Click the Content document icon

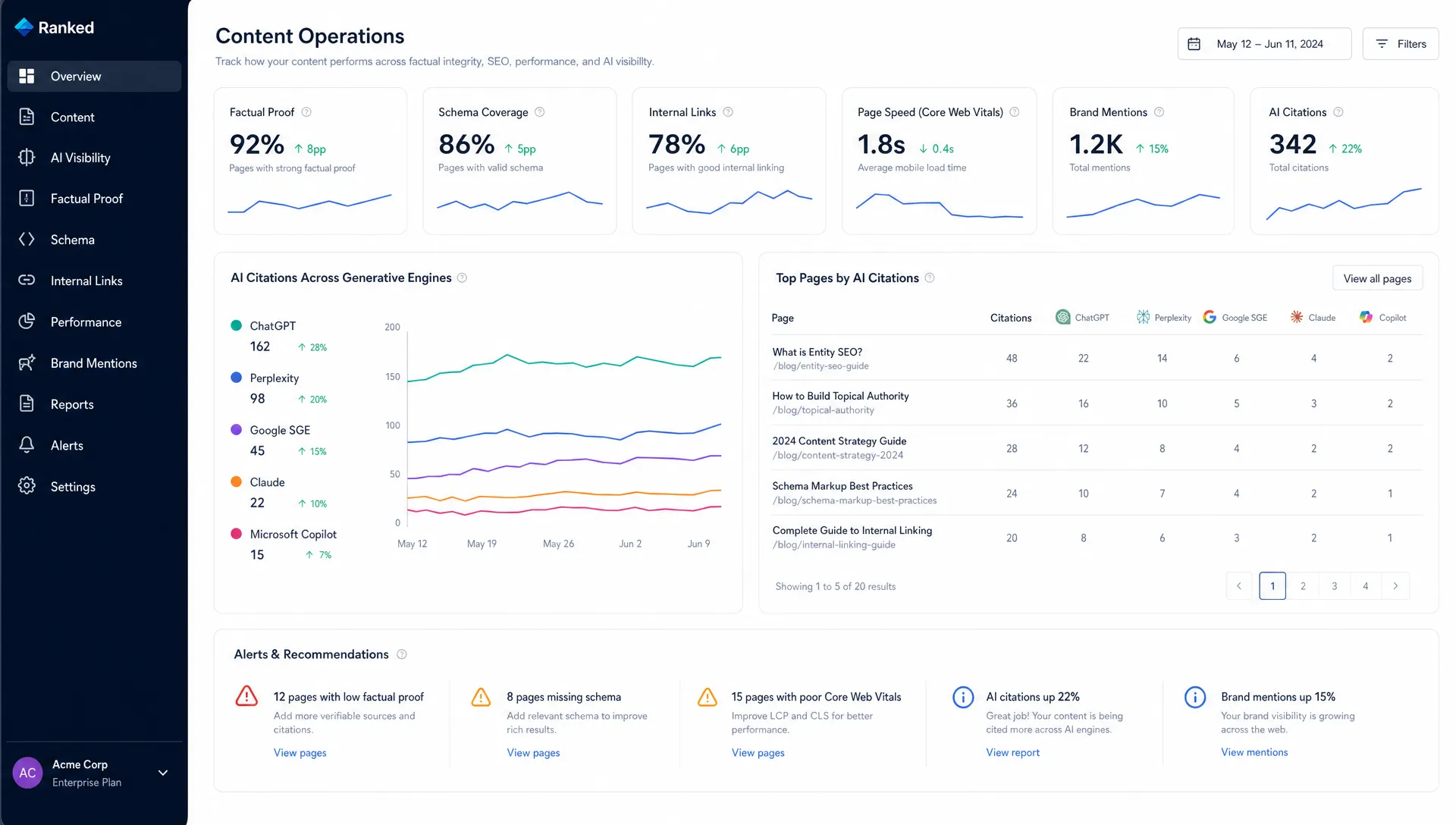click(x=27, y=117)
